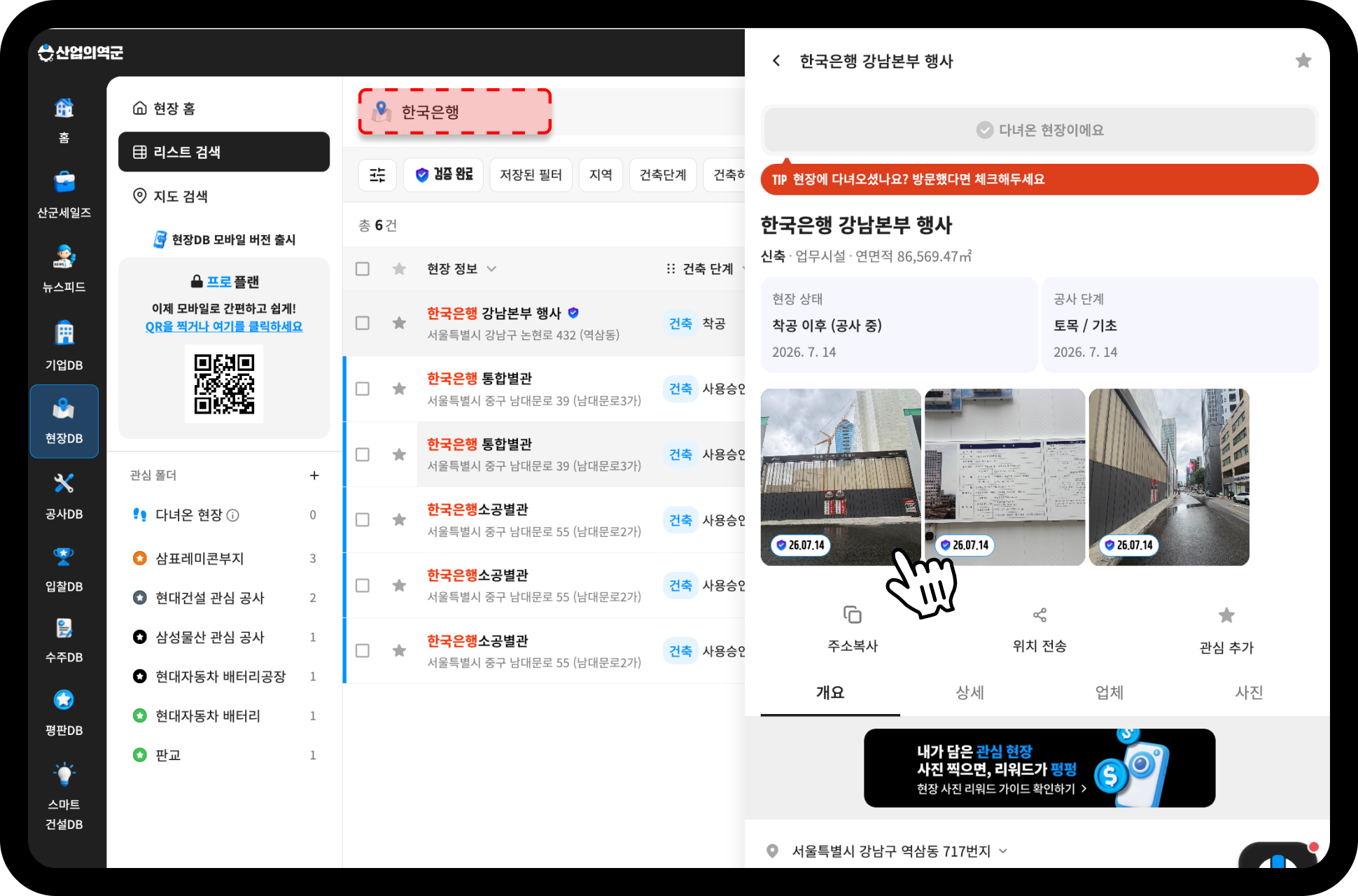This screenshot has width=1358, height=896.
Task: Open the 건축단계 filter dropdown
Action: (x=663, y=174)
